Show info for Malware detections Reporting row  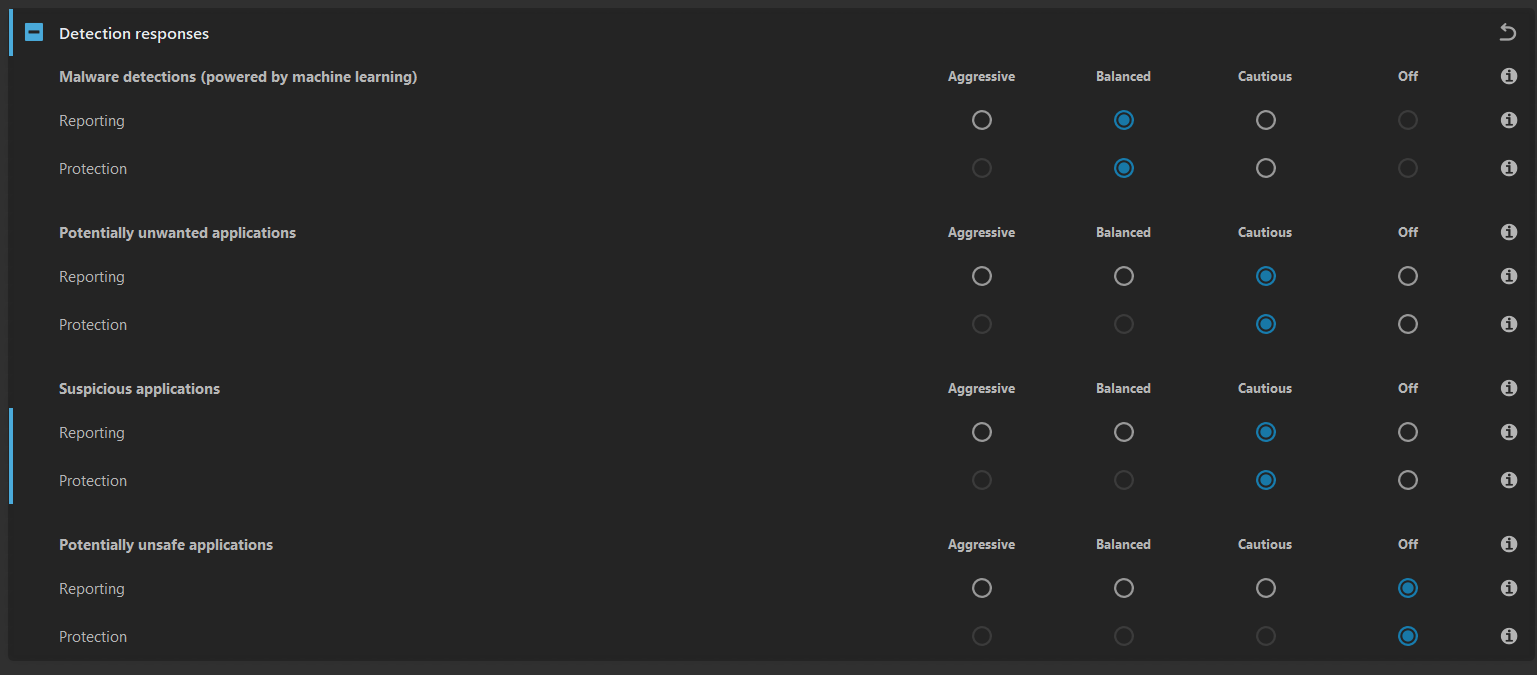[1509, 120]
